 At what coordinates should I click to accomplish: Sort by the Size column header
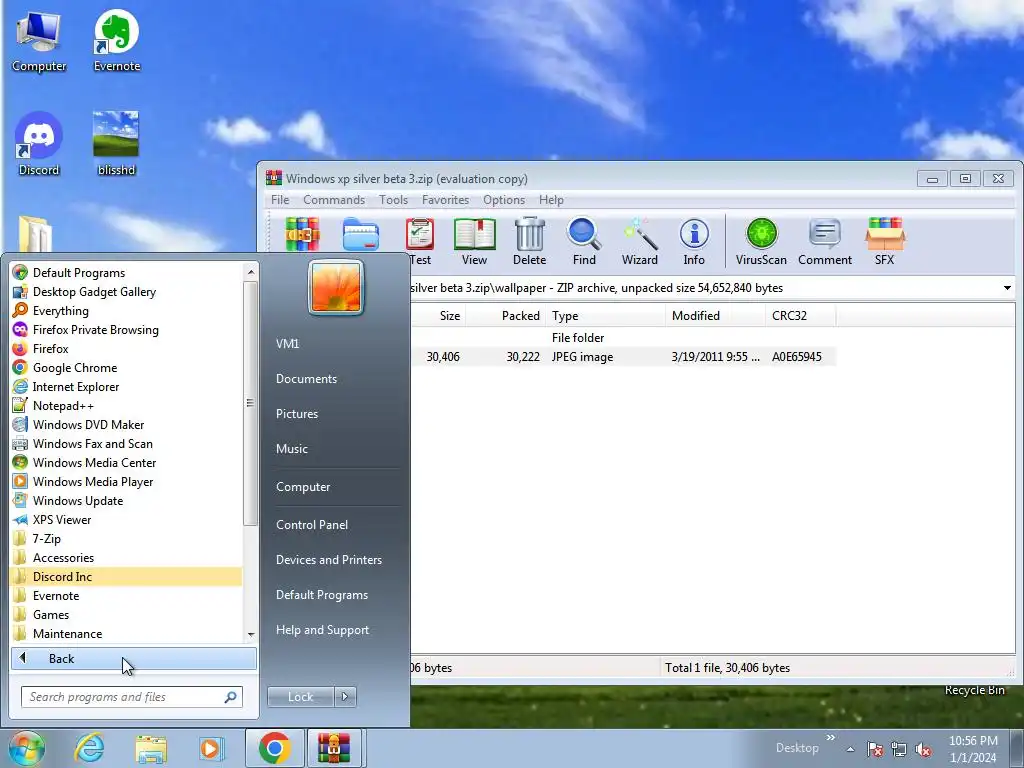437,316
